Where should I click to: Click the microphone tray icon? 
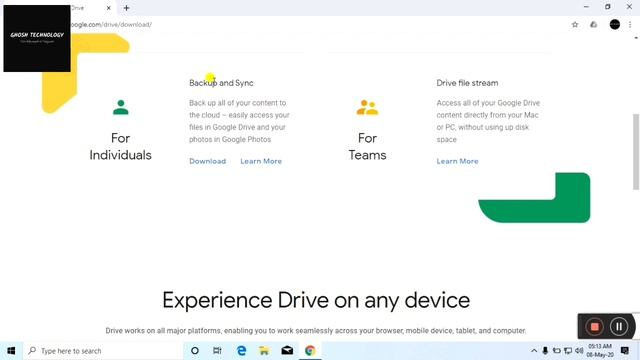545,351
